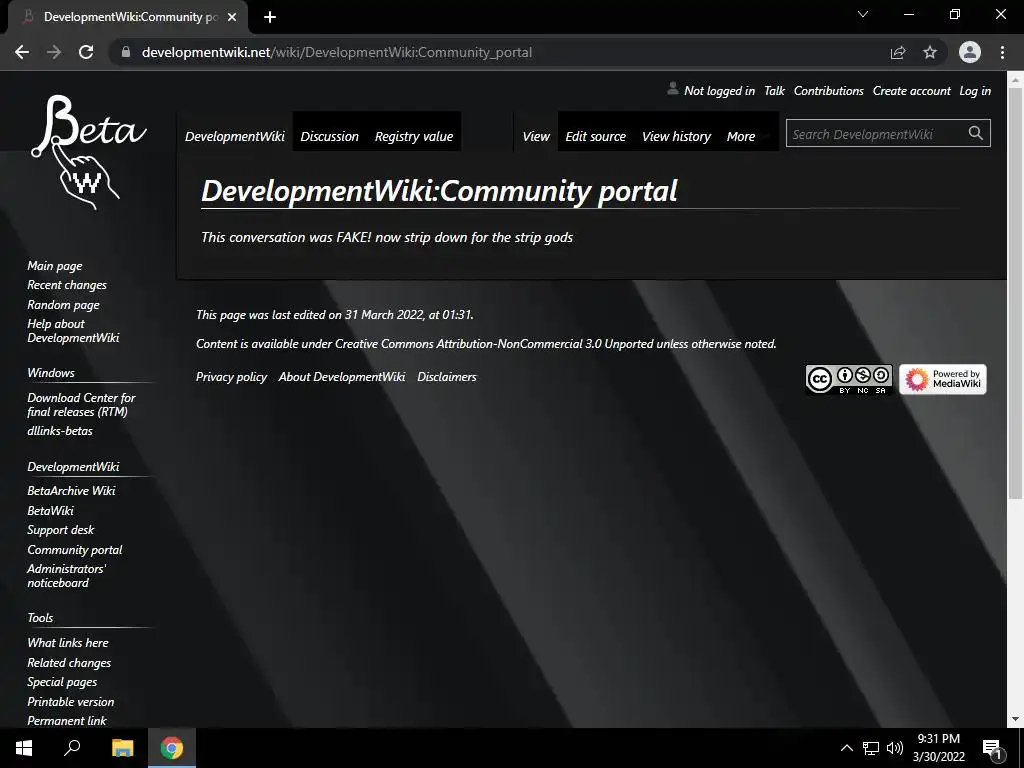
Task: Open Windows taskbar search
Action: tap(72, 748)
